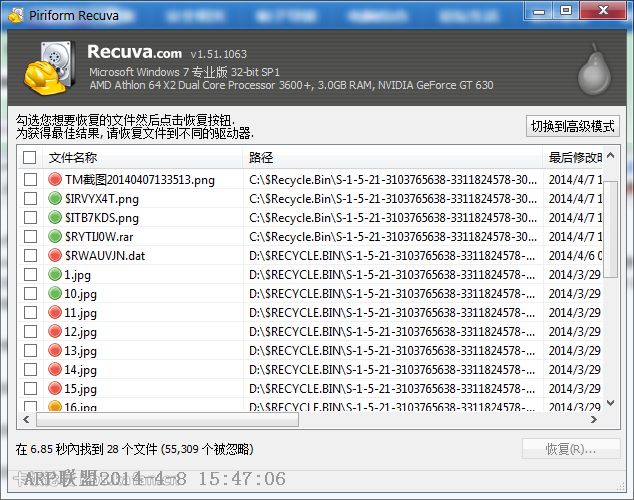This screenshot has width=634, height=500.
Task: Click the green status dot beside $IRVYX4T.png
Action: [55, 199]
